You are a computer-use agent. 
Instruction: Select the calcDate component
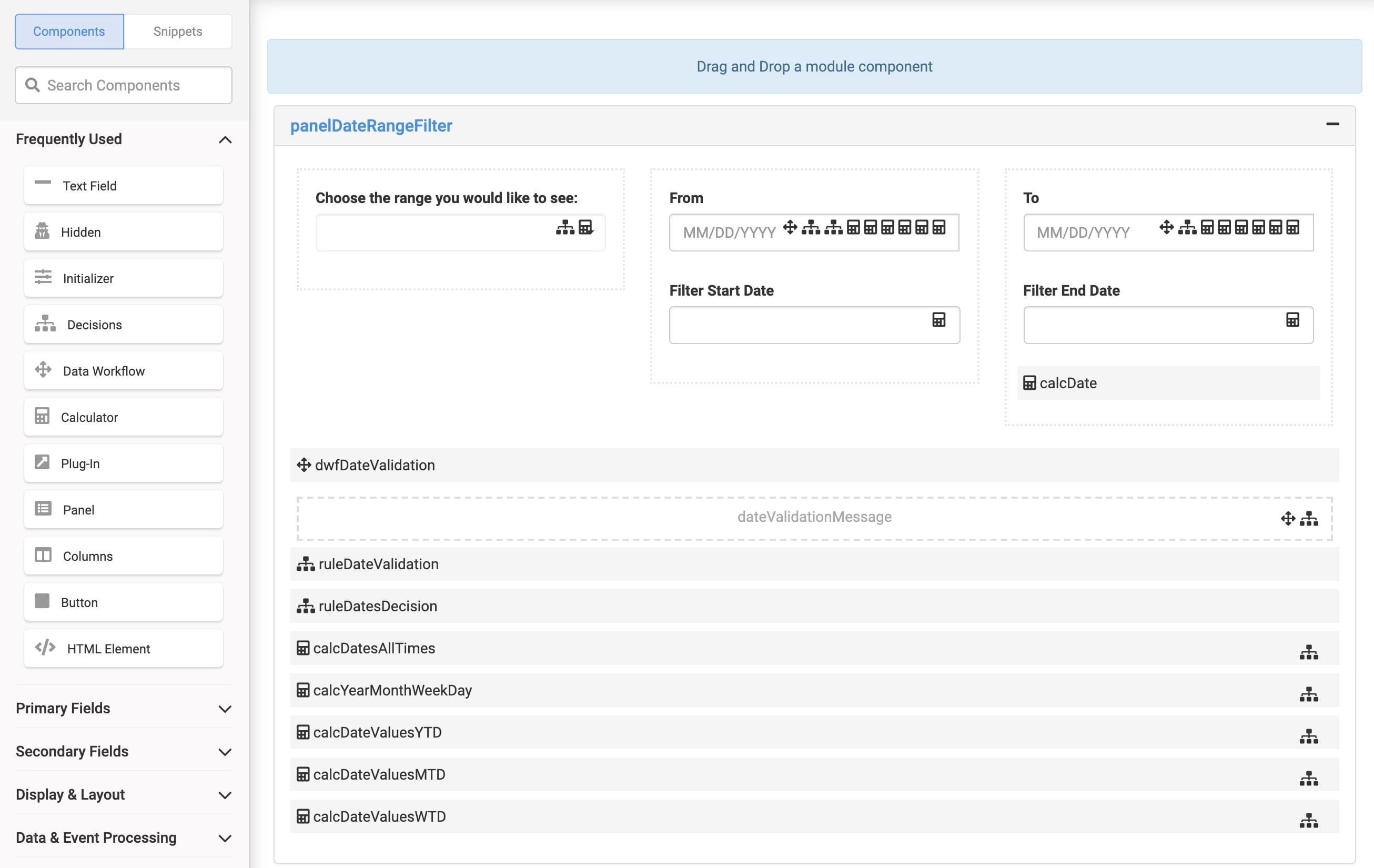(1168, 383)
